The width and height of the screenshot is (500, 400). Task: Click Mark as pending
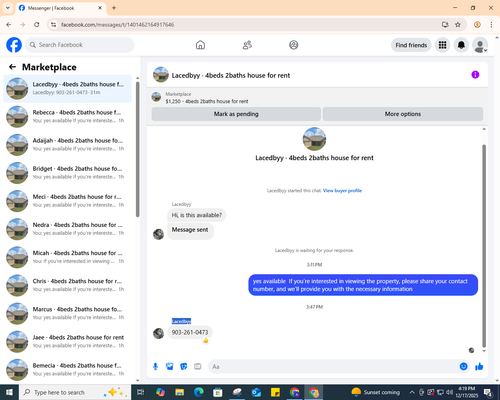[x=236, y=114]
